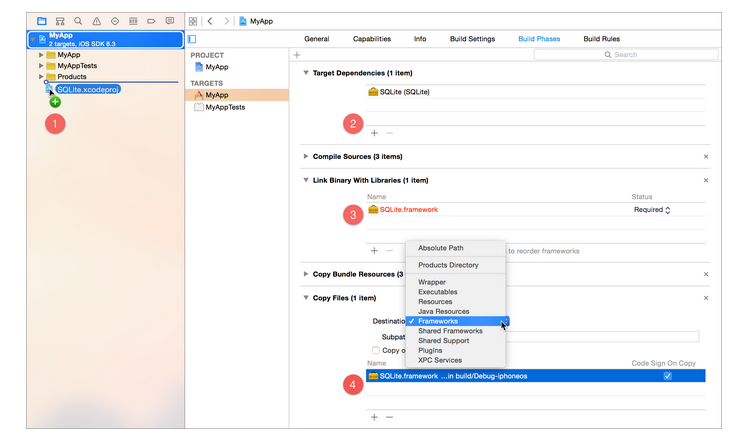The image size is (742, 442).
Task: Collapse the Copy Files section
Action: [x=306, y=298]
